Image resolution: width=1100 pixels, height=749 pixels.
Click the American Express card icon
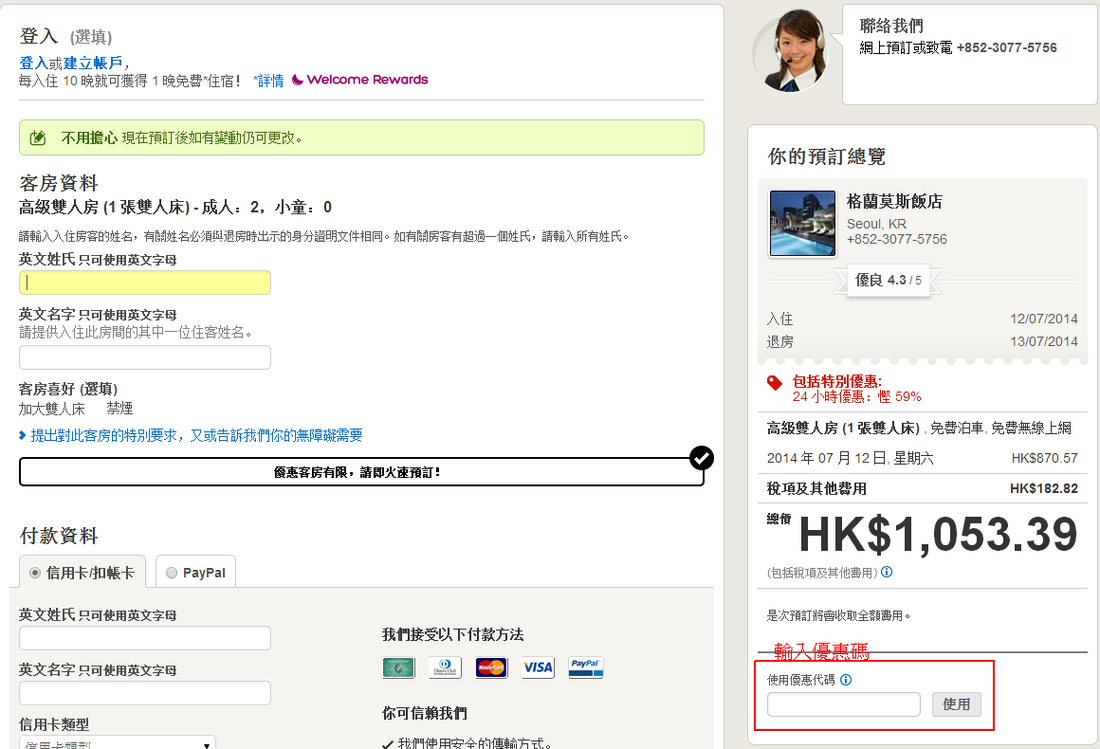(399, 668)
